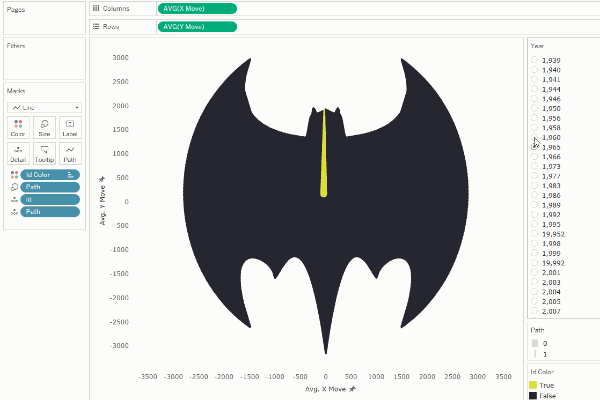Click detail icon beside second Path pill
Screen dimensions: 600x400
tap(14, 212)
